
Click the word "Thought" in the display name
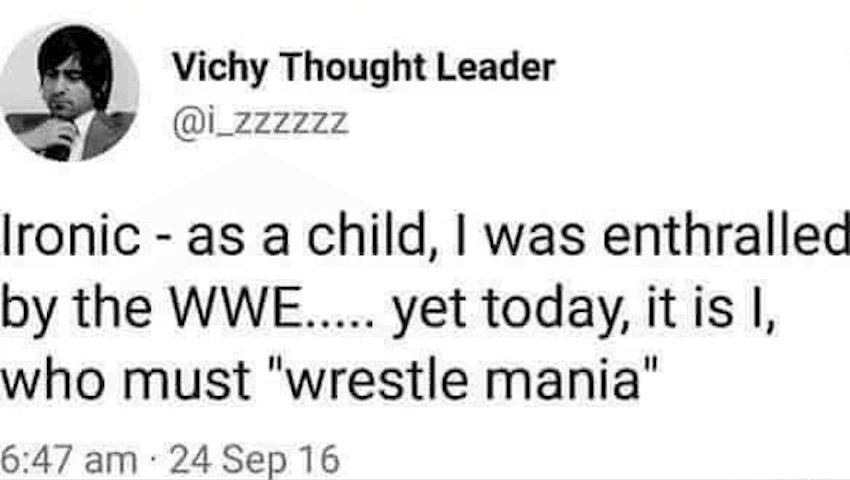[350, 68]
